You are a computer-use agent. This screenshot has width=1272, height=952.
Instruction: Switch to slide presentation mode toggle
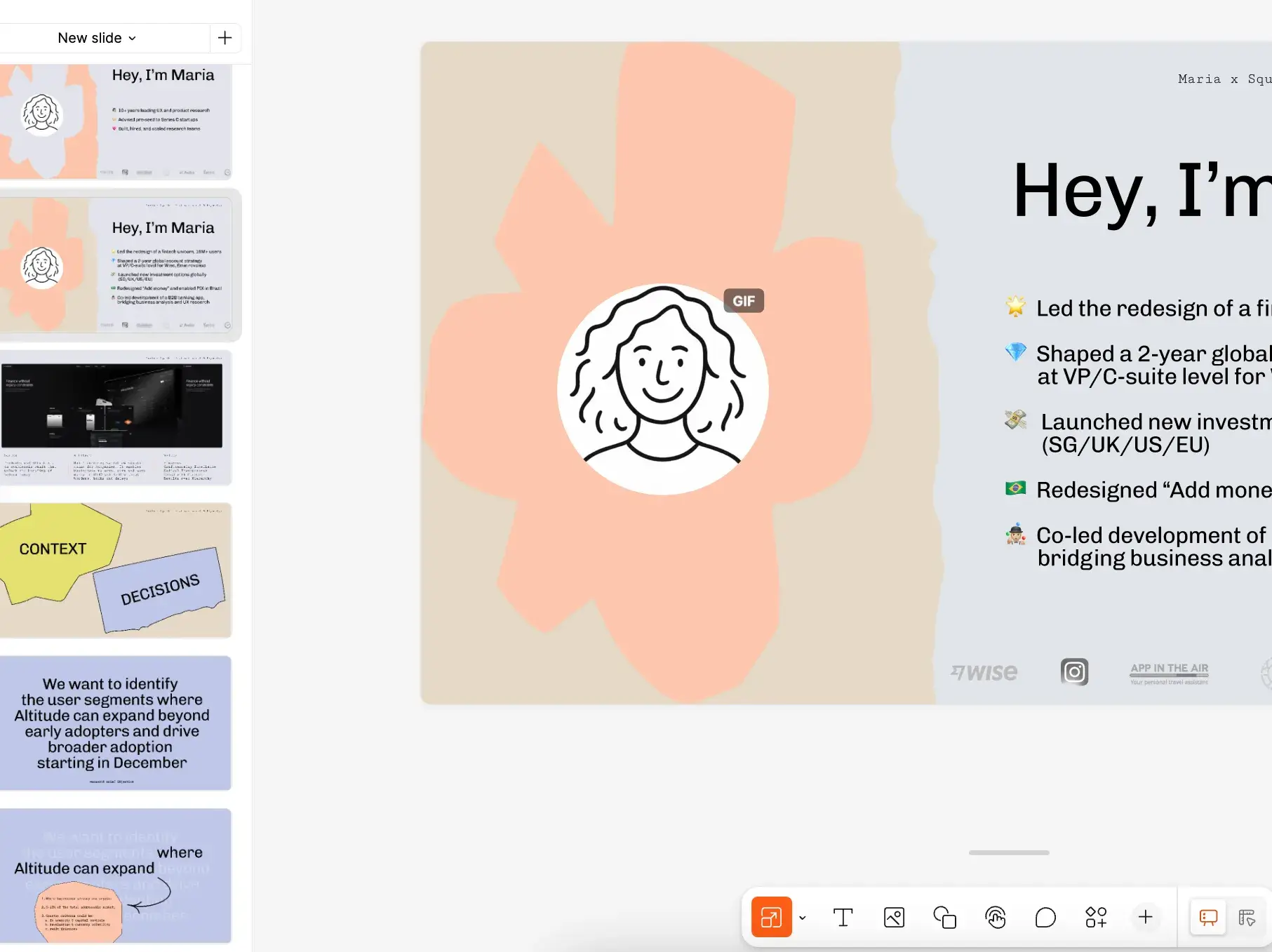[1208, 917]
